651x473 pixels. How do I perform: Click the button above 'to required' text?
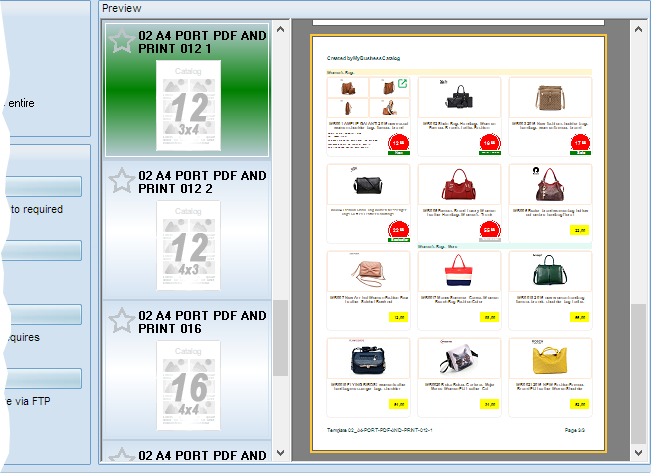pos(44,186)
